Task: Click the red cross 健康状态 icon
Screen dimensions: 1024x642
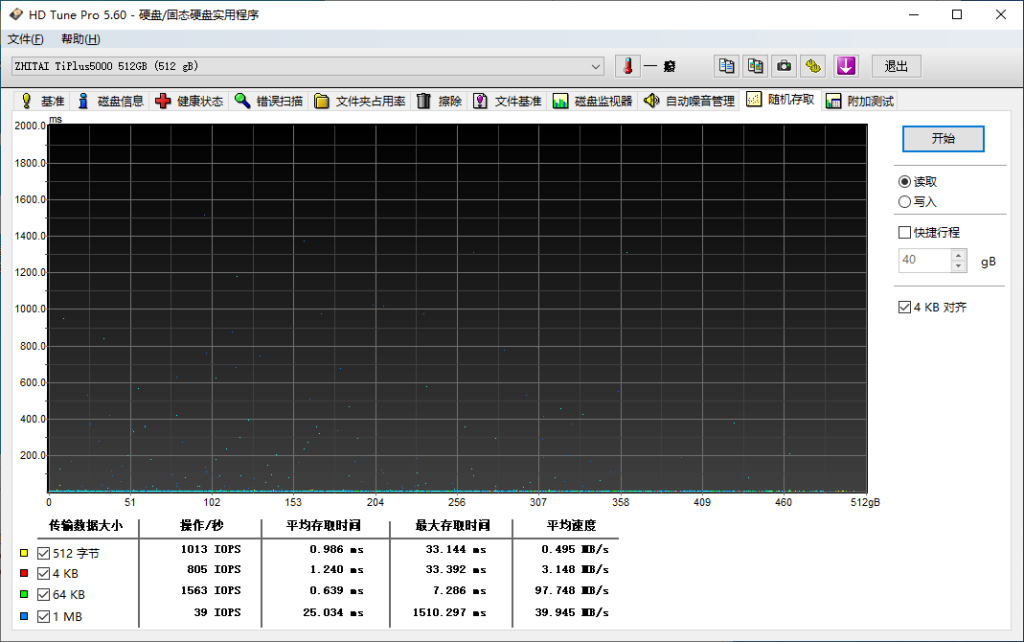Action: click(163, 101)
